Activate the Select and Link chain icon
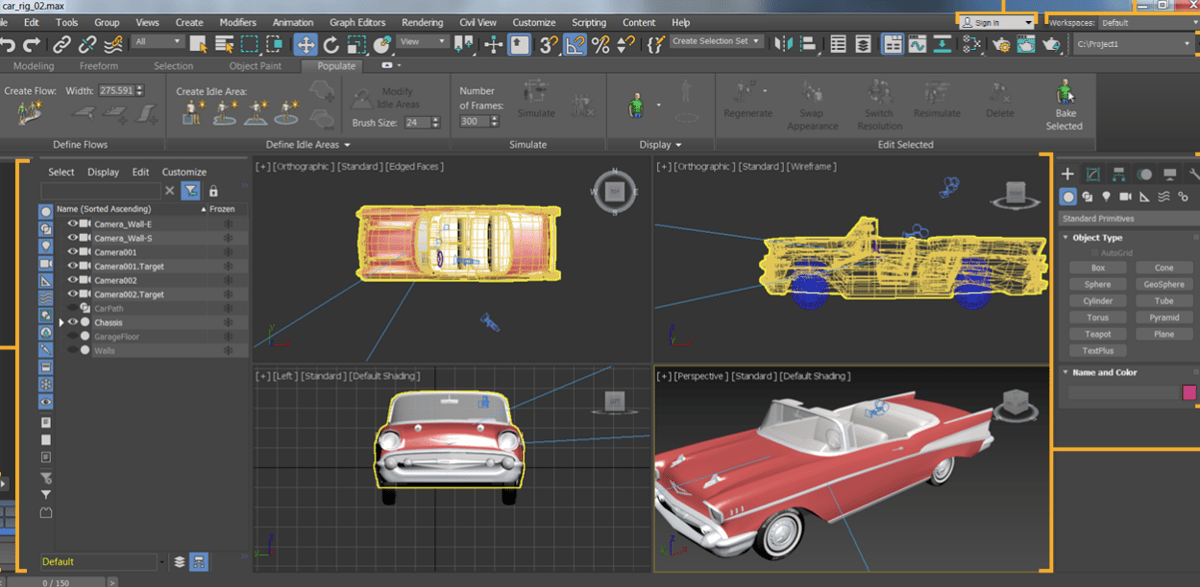Image resolution: width=1200 pixels, height=587 pixels. click(x=63, y=44)
